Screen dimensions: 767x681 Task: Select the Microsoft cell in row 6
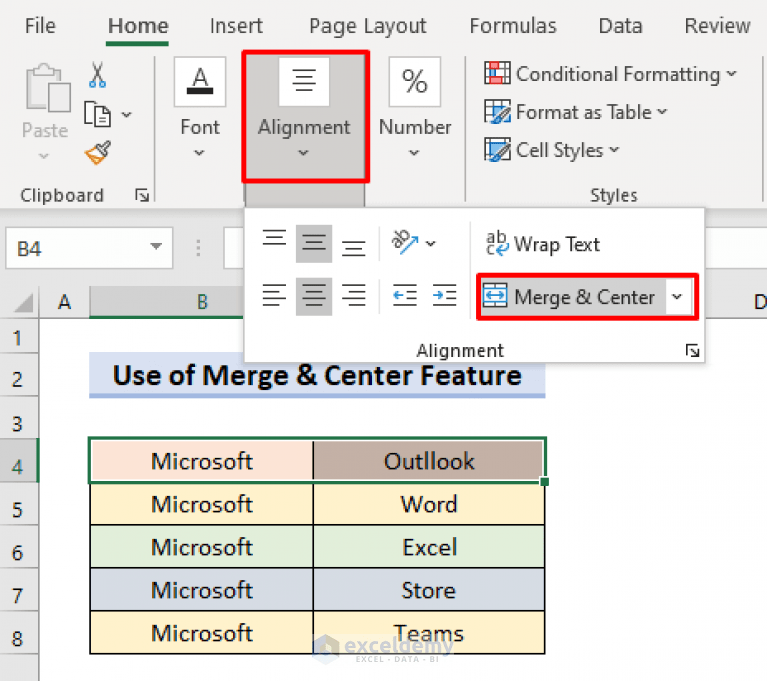coord(202,547)
